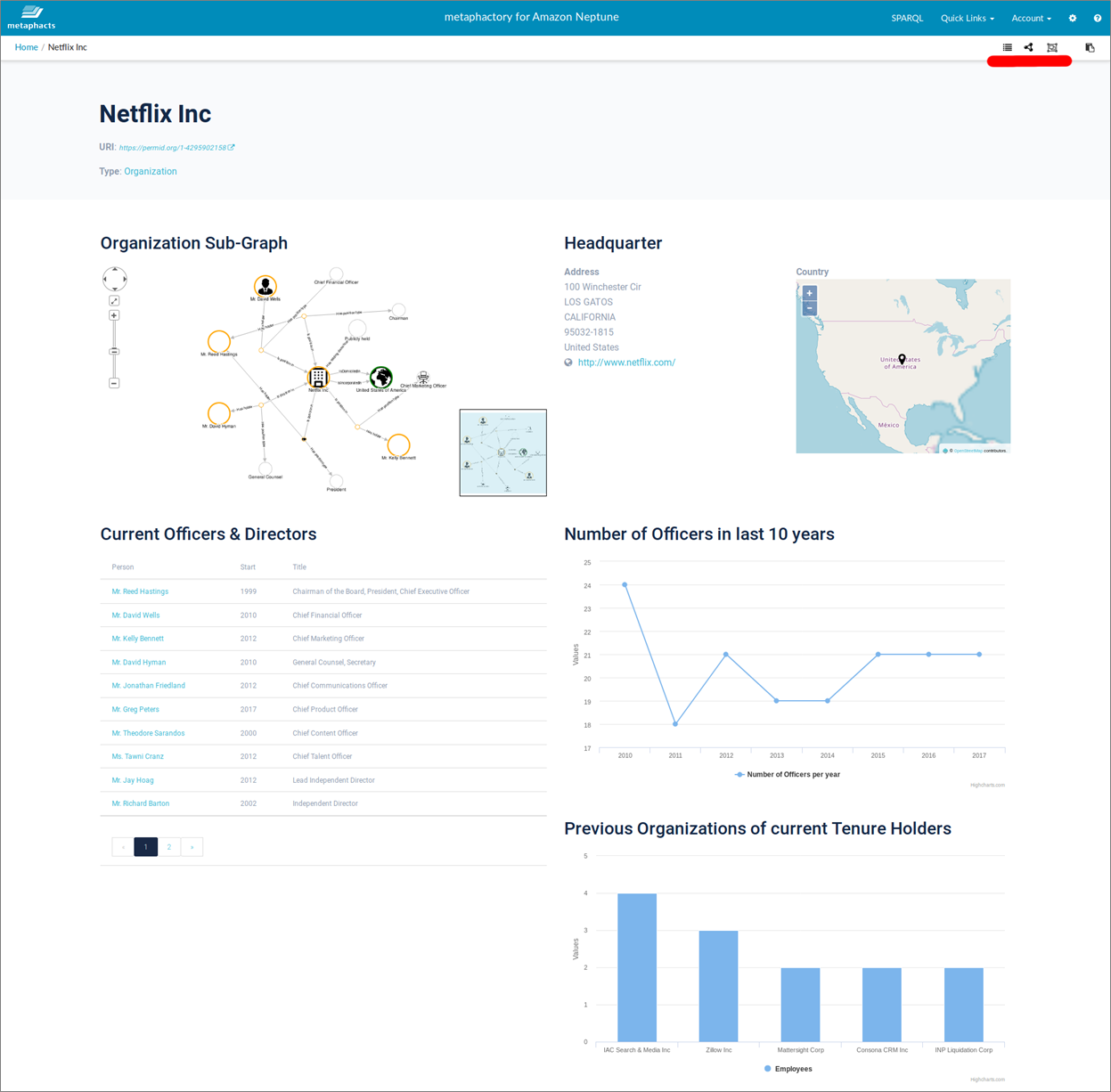Sort table by Start column header
Screen dimensions: 1111x1092
pyautogui.click(x=248, y=567)
